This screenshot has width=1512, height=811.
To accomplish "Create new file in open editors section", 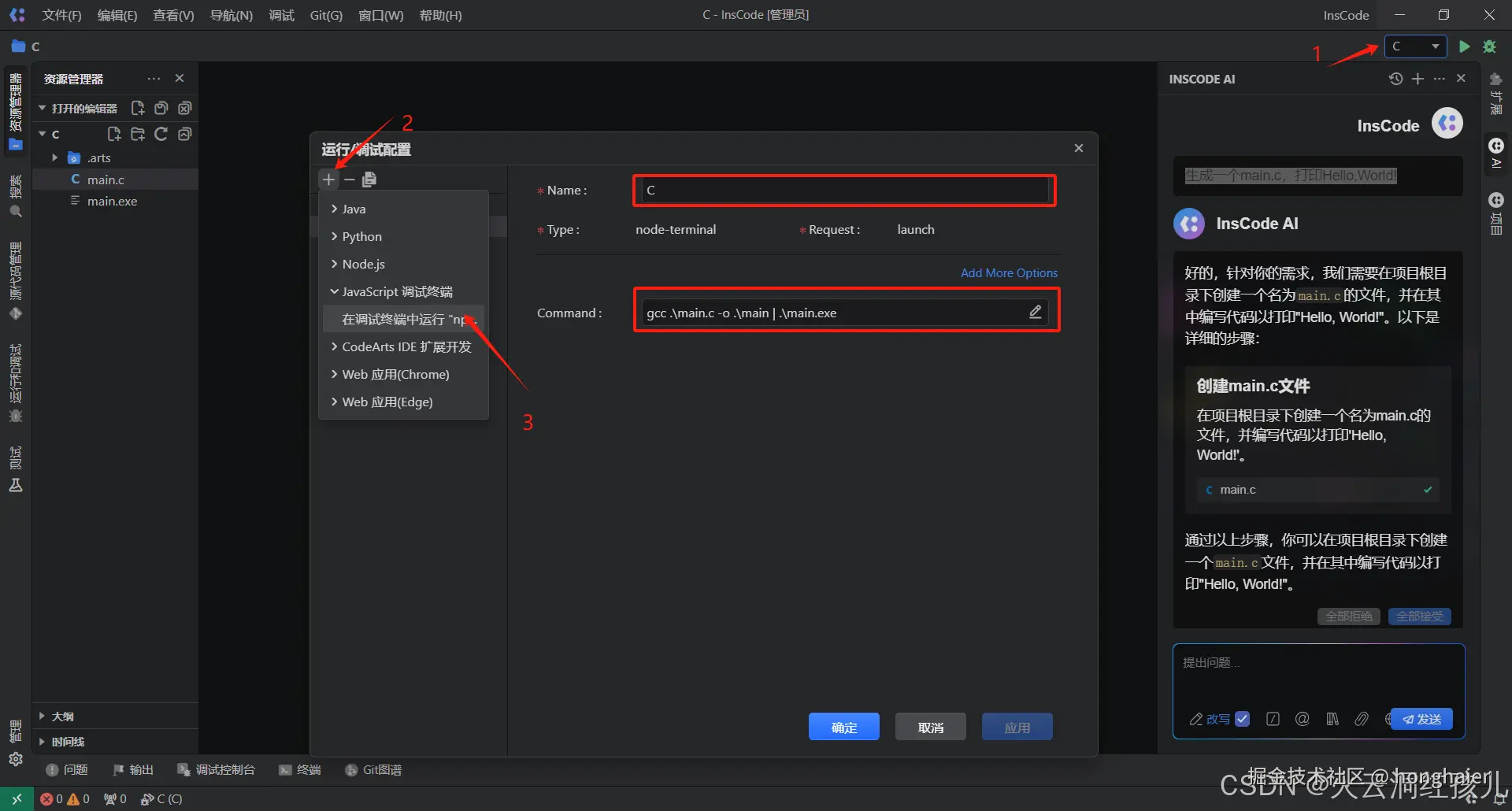I will click(138, 108).
